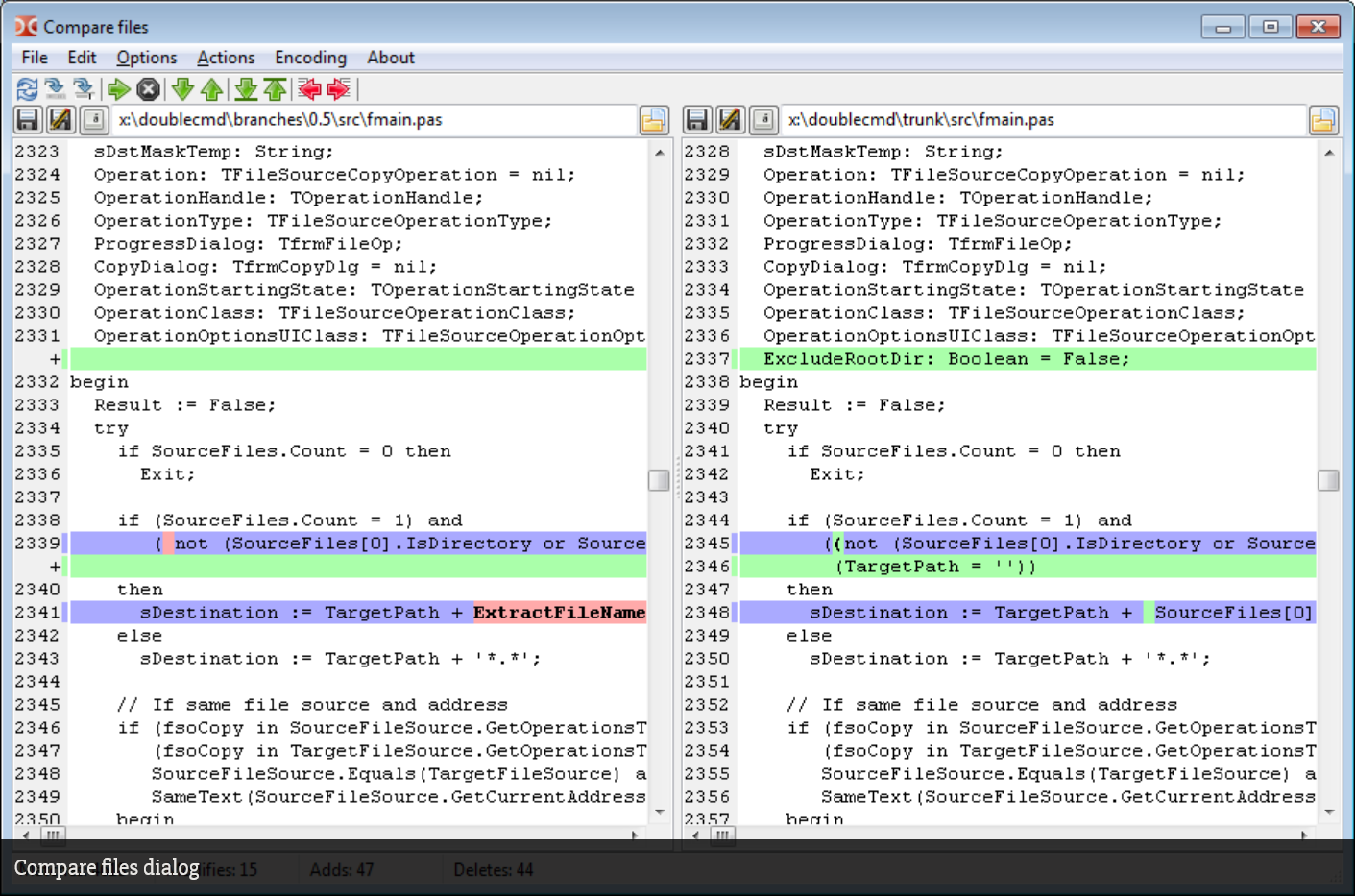Click 'Result := False;' on right line 2339
The width and height of the screenshot is (1355, 896).
tap(855, 405)
